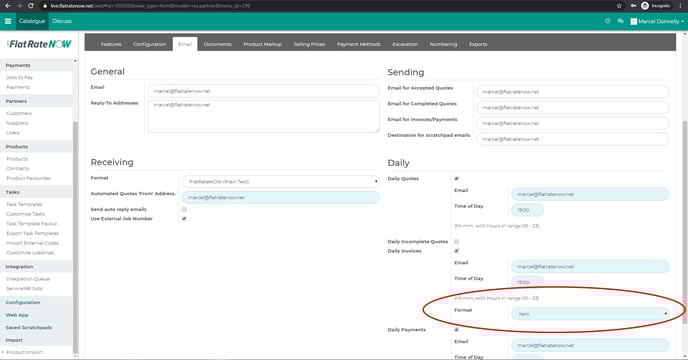
Task: Open the Catalogue top menu
Action: tap(32, 21)
